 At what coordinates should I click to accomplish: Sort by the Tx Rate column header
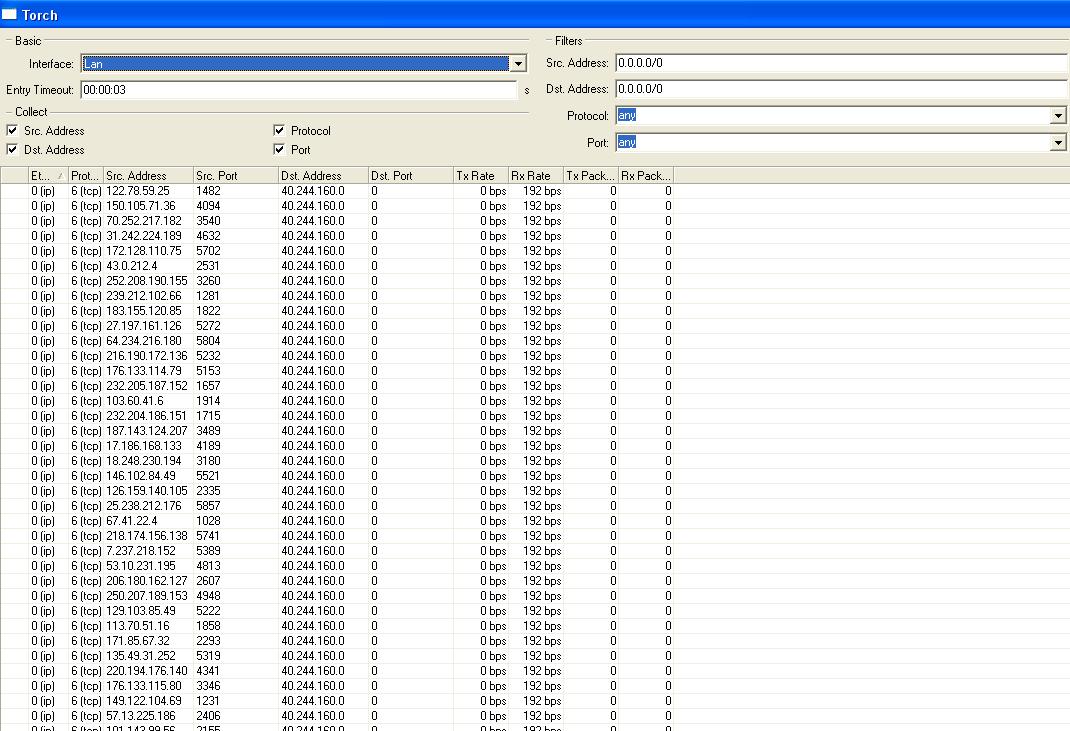[480, 175]
